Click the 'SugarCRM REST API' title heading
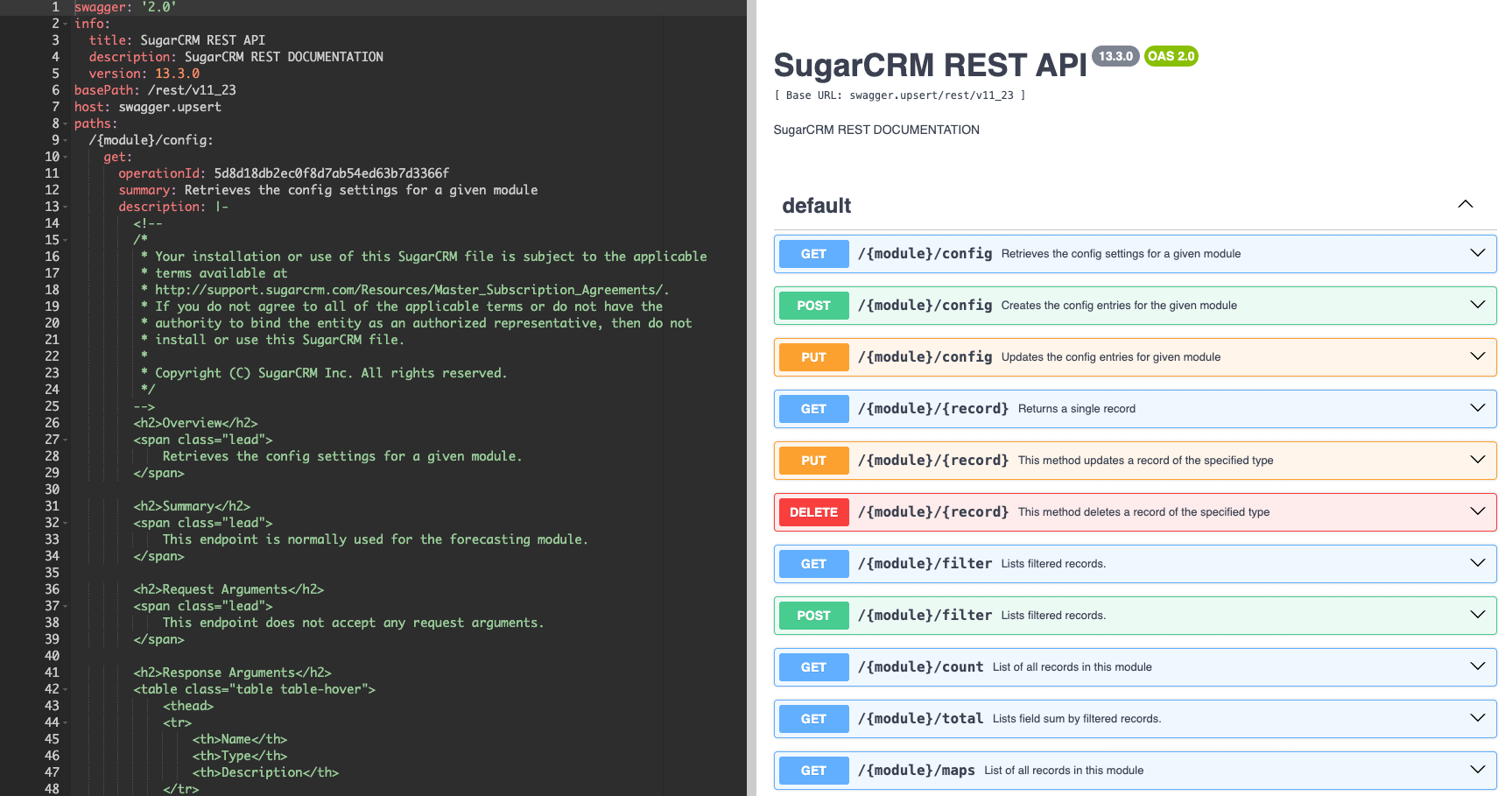Screen dimensions: 1512x796 point(930,65)
